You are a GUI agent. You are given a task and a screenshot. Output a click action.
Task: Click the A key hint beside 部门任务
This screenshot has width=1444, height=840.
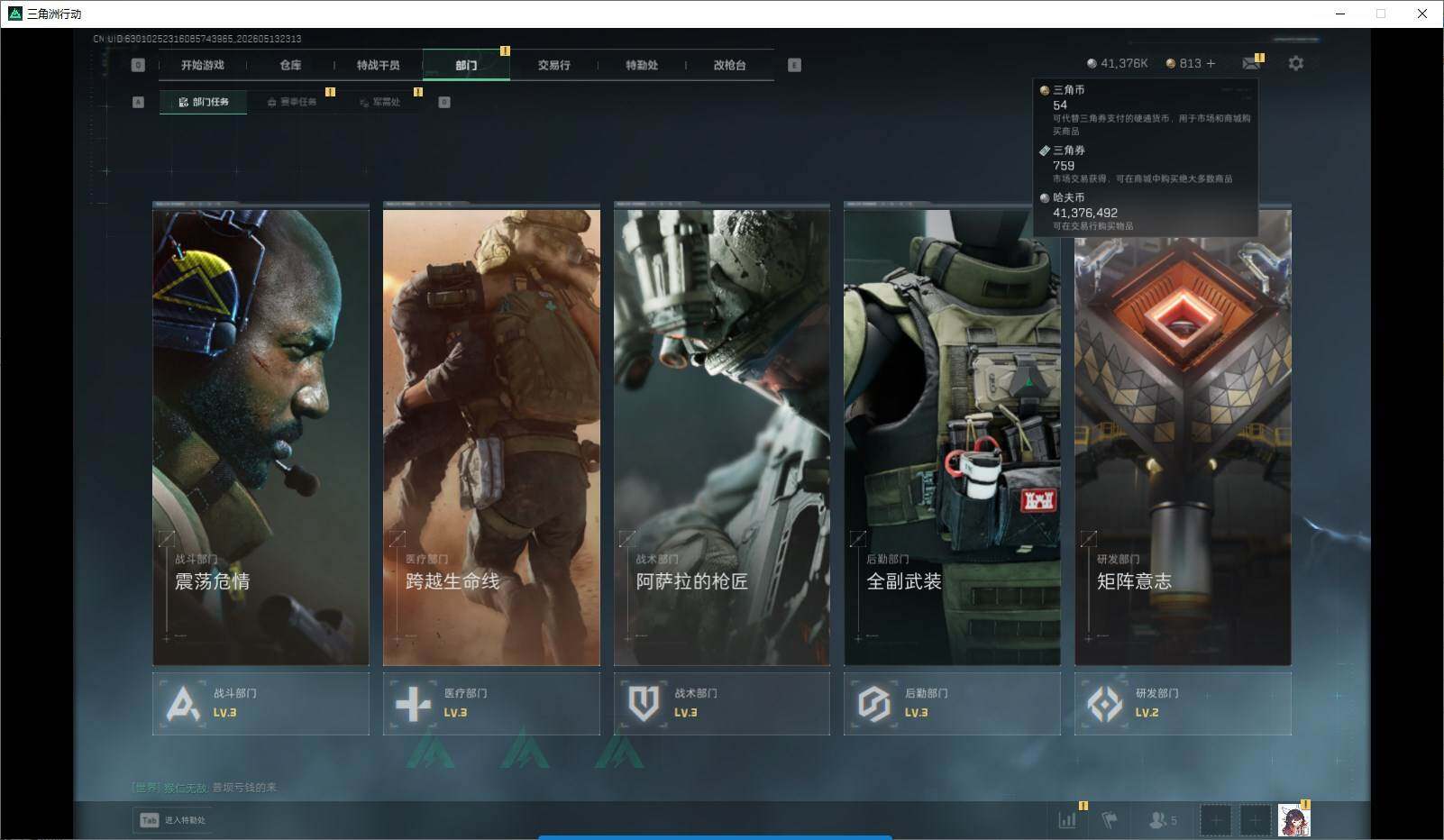[138, 102]
